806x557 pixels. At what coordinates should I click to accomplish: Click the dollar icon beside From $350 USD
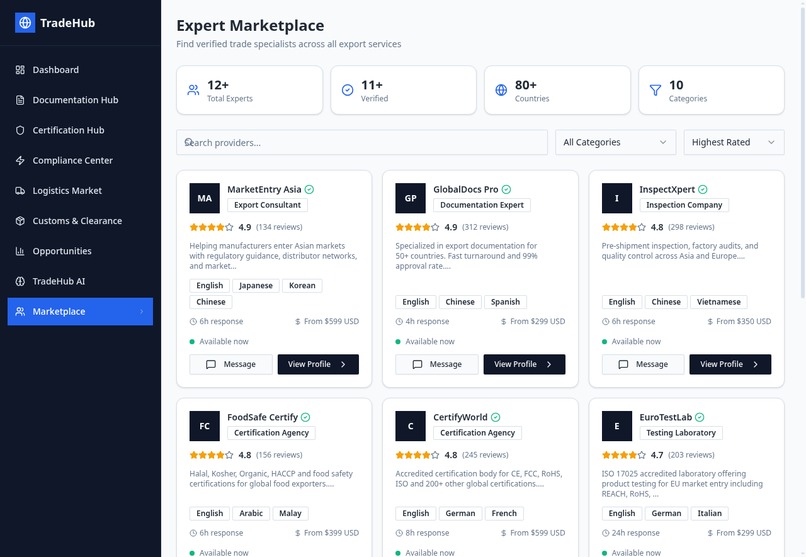pos(710,322)
